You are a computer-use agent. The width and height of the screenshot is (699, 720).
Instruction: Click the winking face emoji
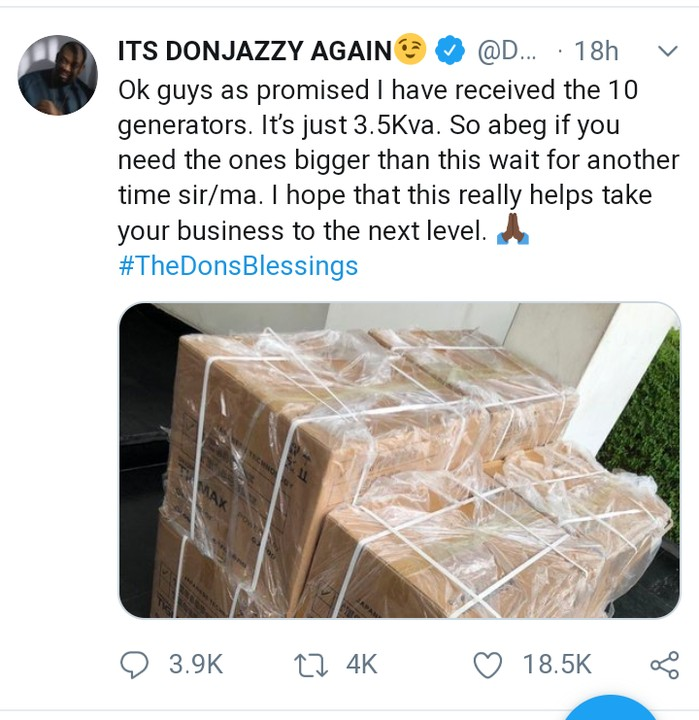tap(411, 48)
